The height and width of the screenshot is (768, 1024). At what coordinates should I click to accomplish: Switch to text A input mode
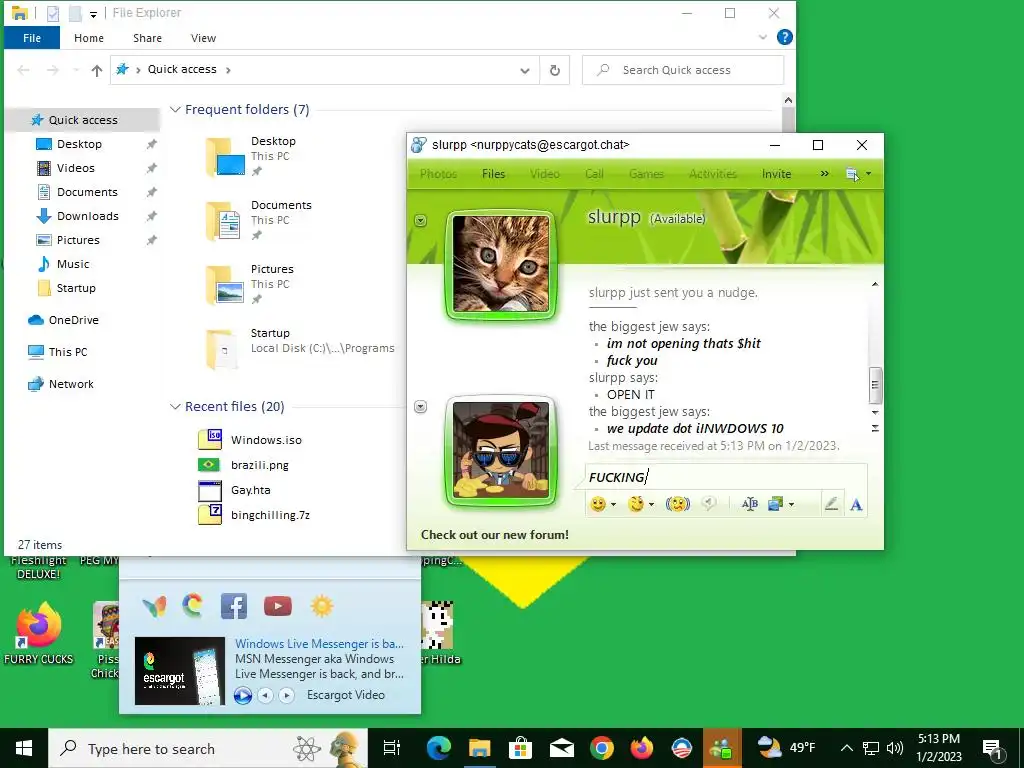(x=856, y=504)
